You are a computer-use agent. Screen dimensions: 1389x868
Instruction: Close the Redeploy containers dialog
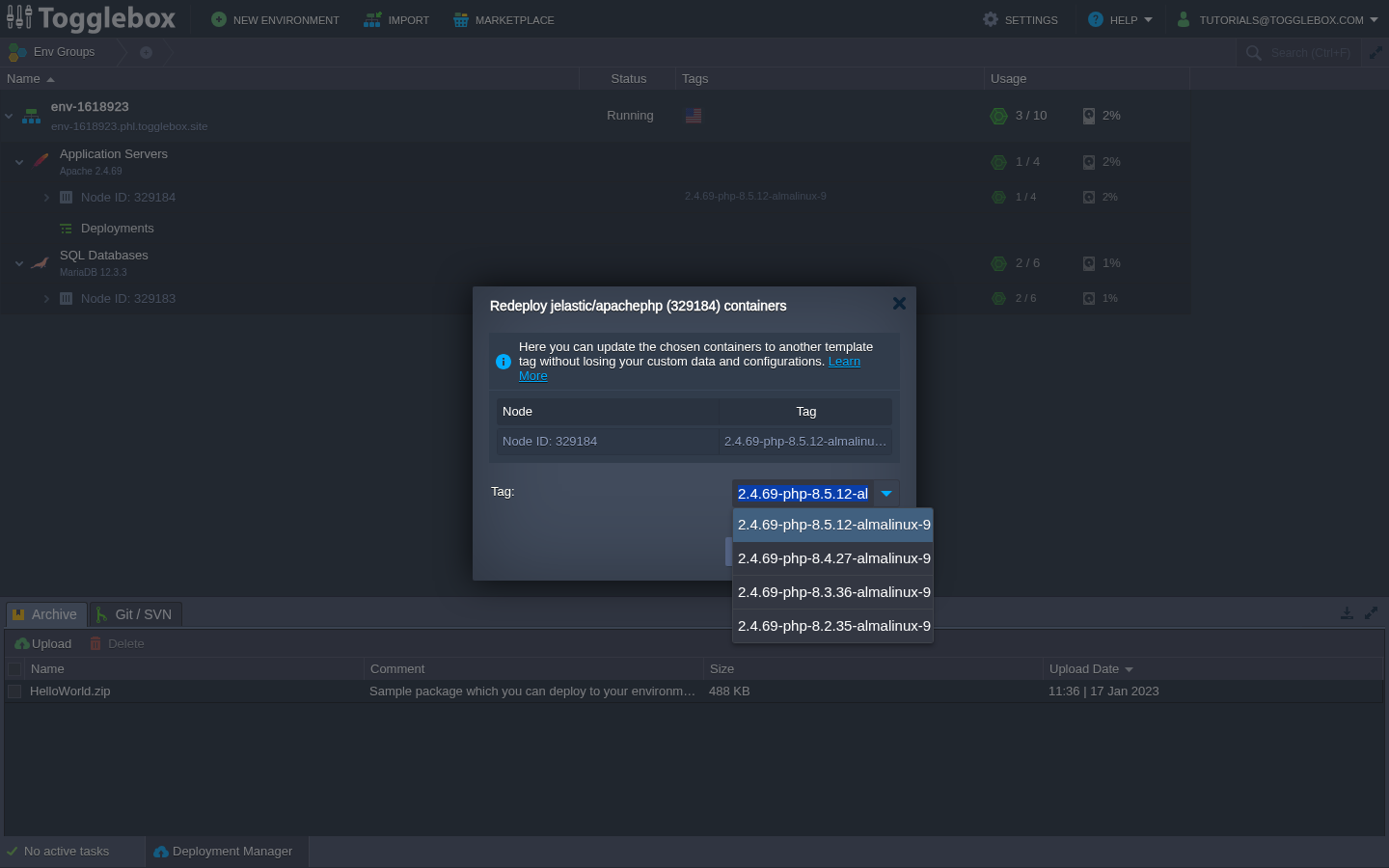tap(899, 304)
